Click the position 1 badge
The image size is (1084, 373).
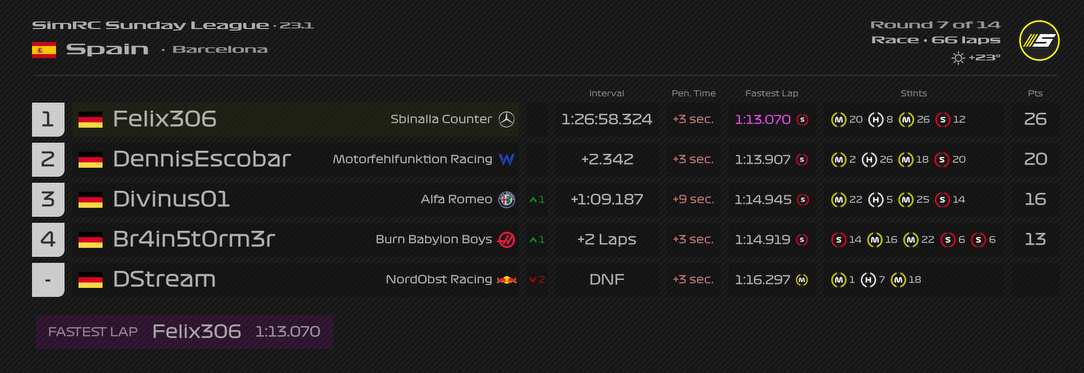48,119
